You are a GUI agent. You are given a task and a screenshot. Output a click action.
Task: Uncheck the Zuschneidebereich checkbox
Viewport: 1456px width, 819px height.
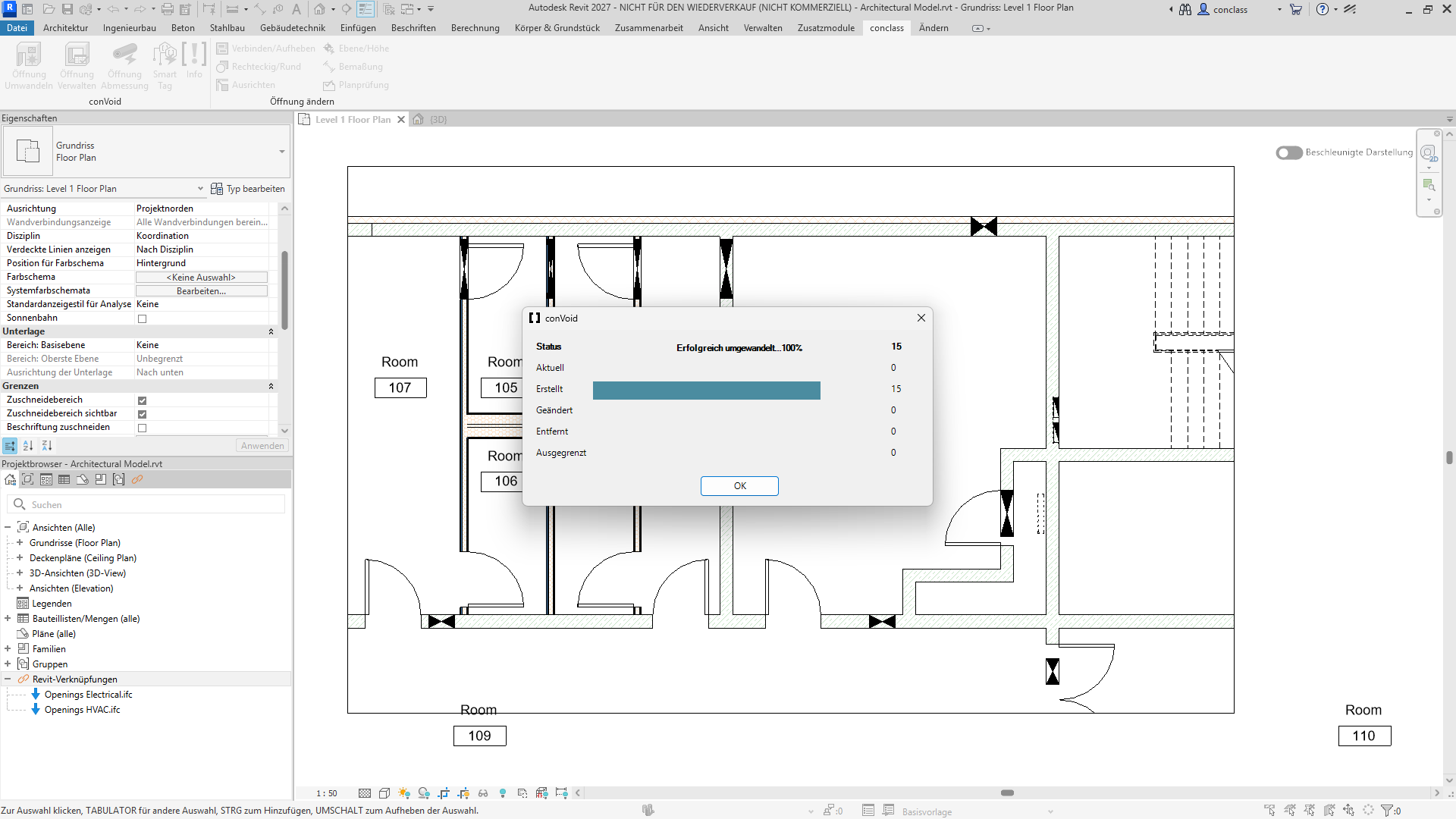tap(142, 400)
